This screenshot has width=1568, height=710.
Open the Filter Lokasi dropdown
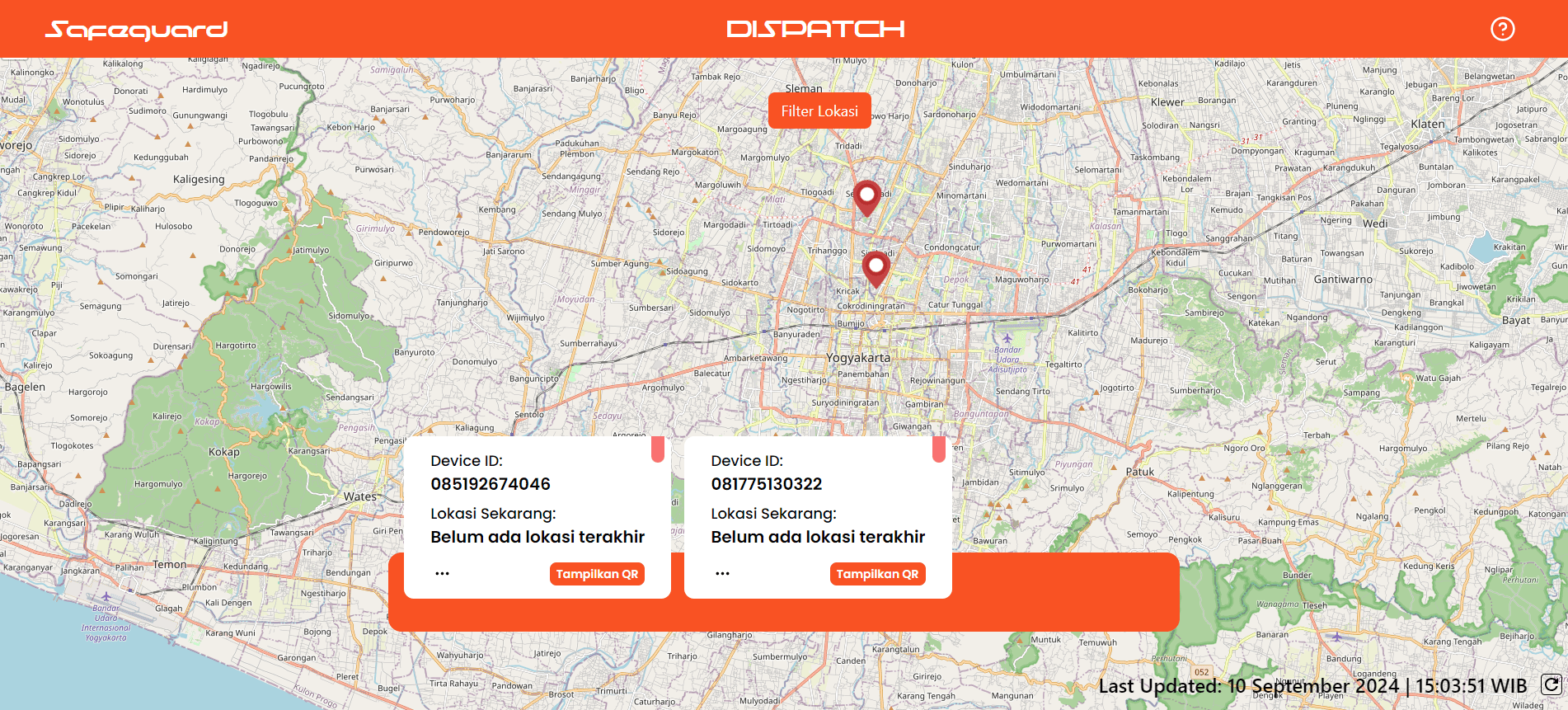click(819, 111)
